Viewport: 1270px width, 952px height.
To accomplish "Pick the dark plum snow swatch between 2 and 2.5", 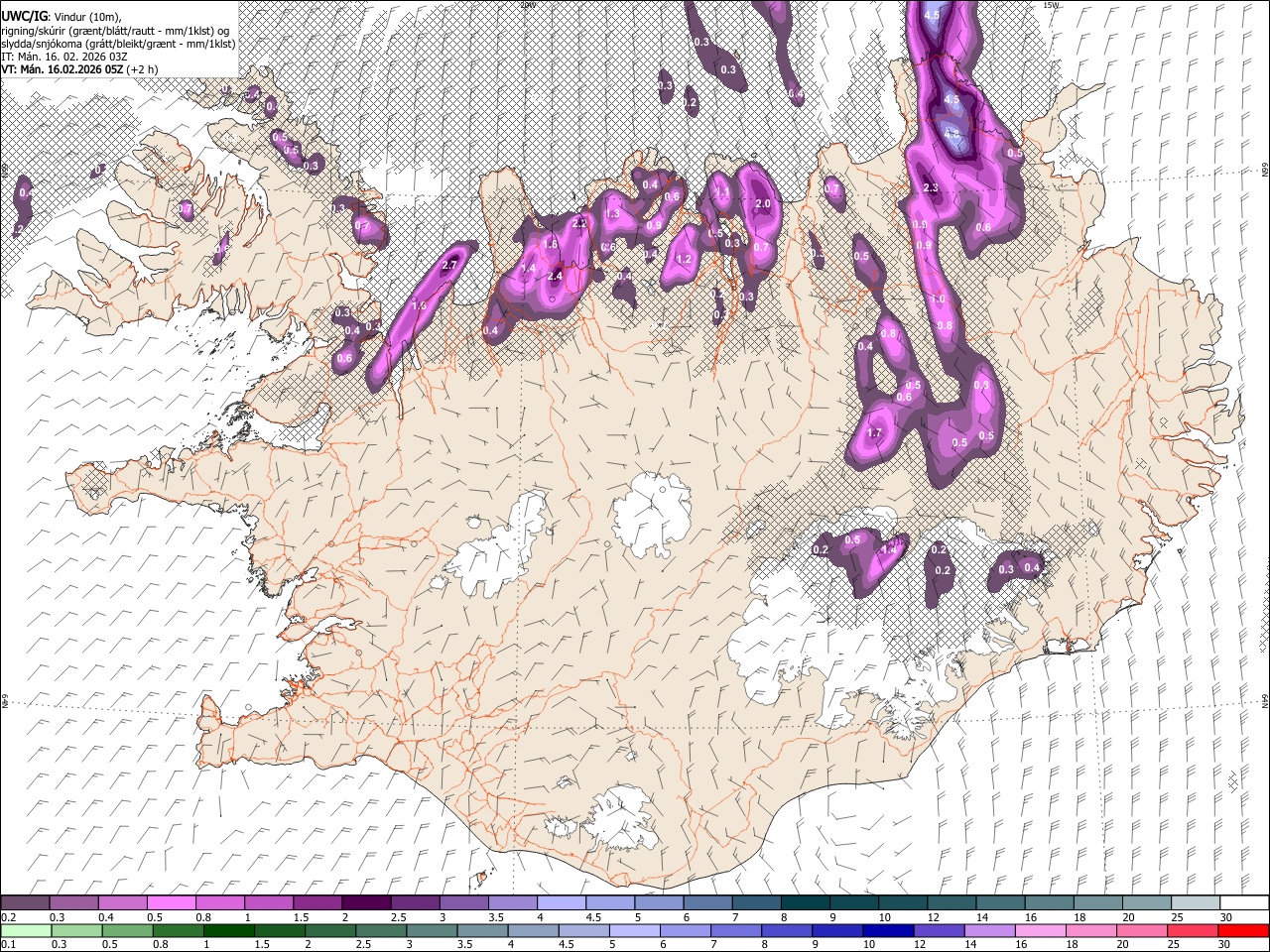I will click(x=365, y=903).
